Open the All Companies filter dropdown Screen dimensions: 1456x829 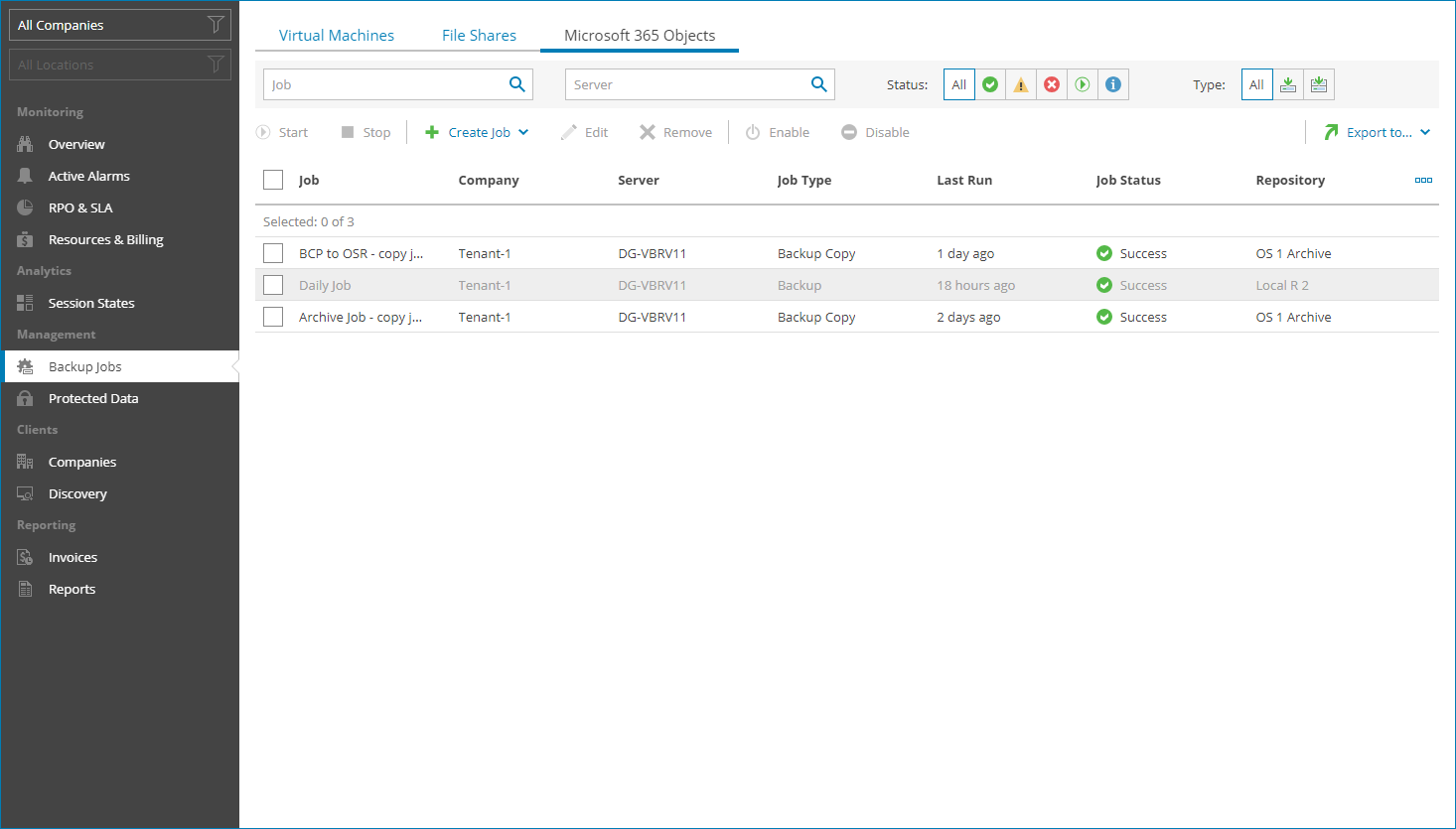pyautogui.click(x=119, y=25)
